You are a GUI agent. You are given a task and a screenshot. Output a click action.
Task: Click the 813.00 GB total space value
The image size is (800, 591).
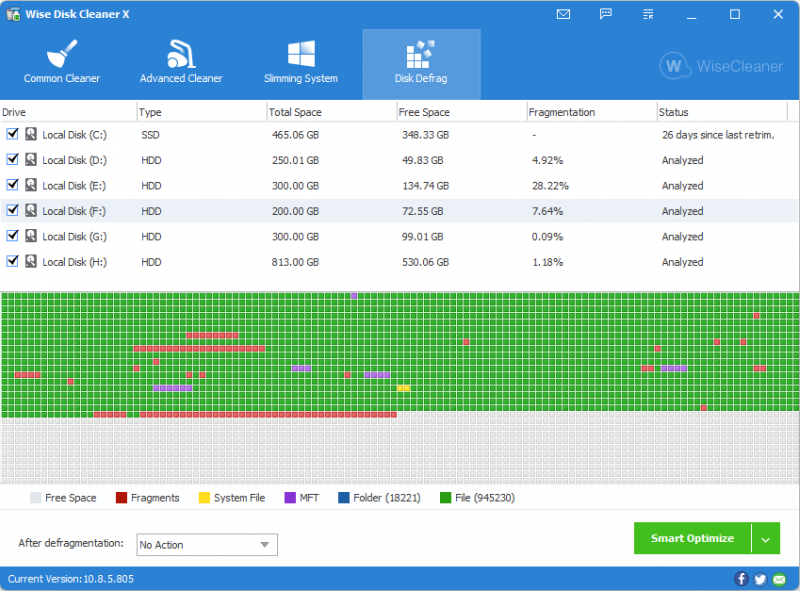pyautogui.click(x=295, y=262)
